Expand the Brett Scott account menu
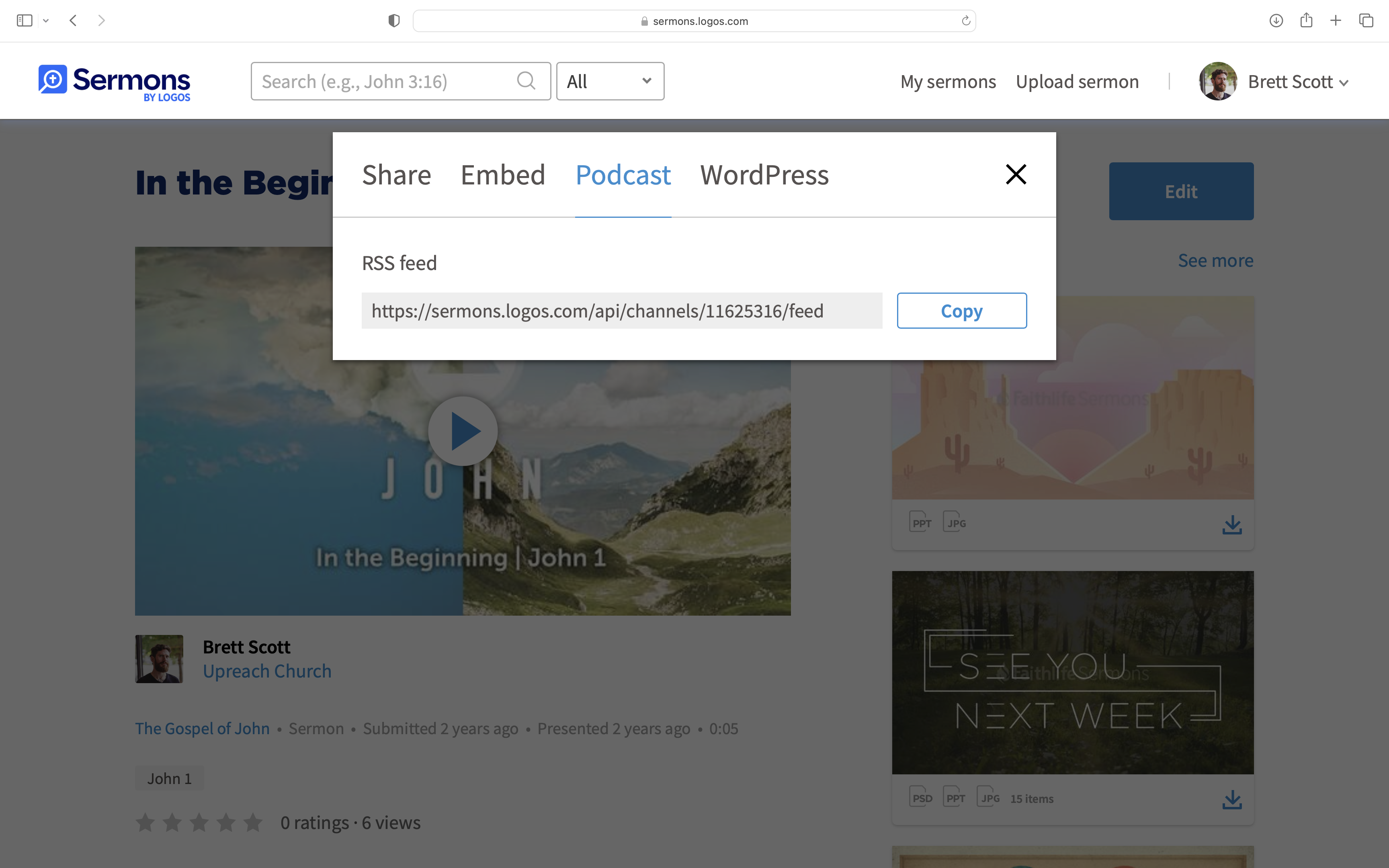 [x=1298, y=82]
